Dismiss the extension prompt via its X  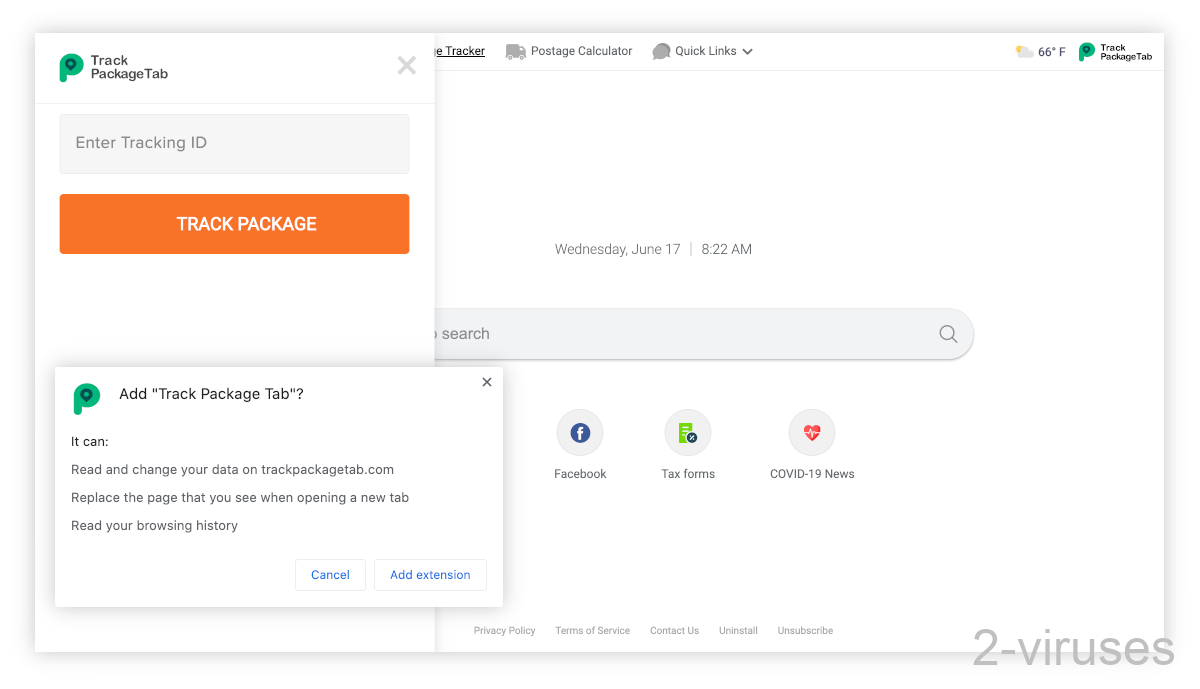487,381
